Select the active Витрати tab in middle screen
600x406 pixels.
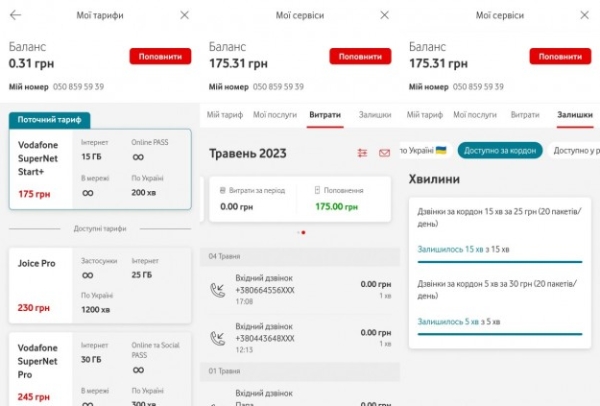tap(325, 115)
